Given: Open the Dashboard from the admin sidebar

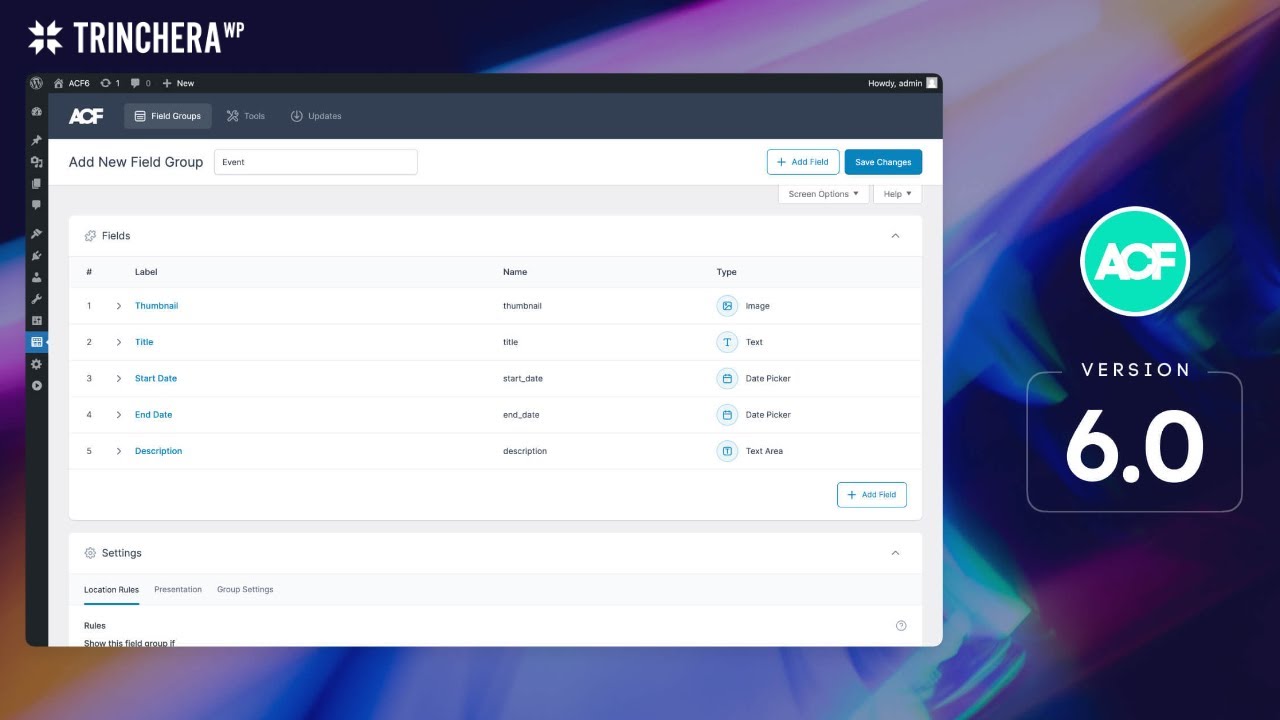Looking at the screenshot, I should click(37, 112).
